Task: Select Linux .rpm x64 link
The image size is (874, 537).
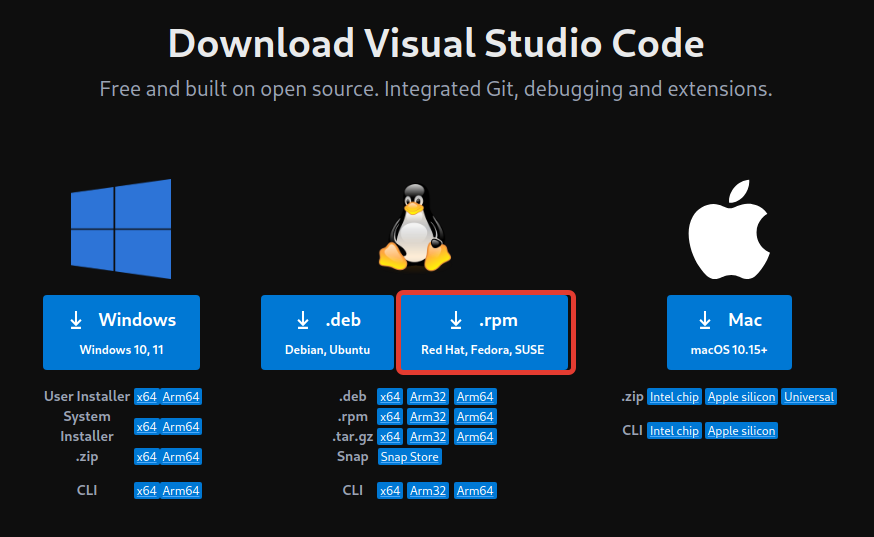Action: coord(390,417)
